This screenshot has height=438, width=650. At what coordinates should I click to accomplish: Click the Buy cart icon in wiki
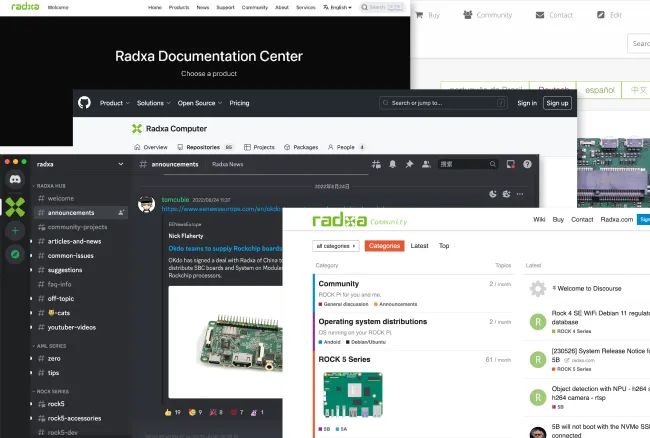419,15
